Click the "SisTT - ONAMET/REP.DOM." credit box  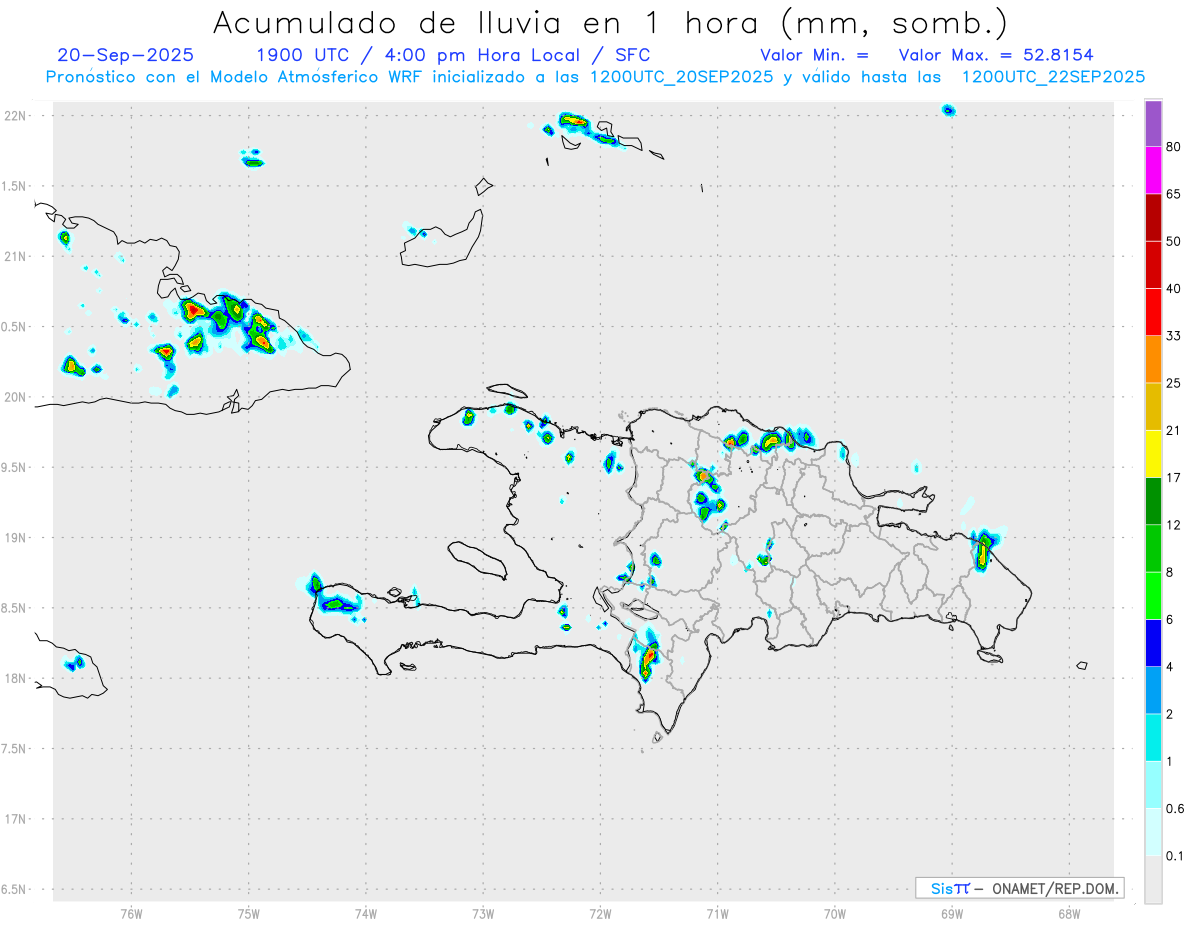[1020, 888]
